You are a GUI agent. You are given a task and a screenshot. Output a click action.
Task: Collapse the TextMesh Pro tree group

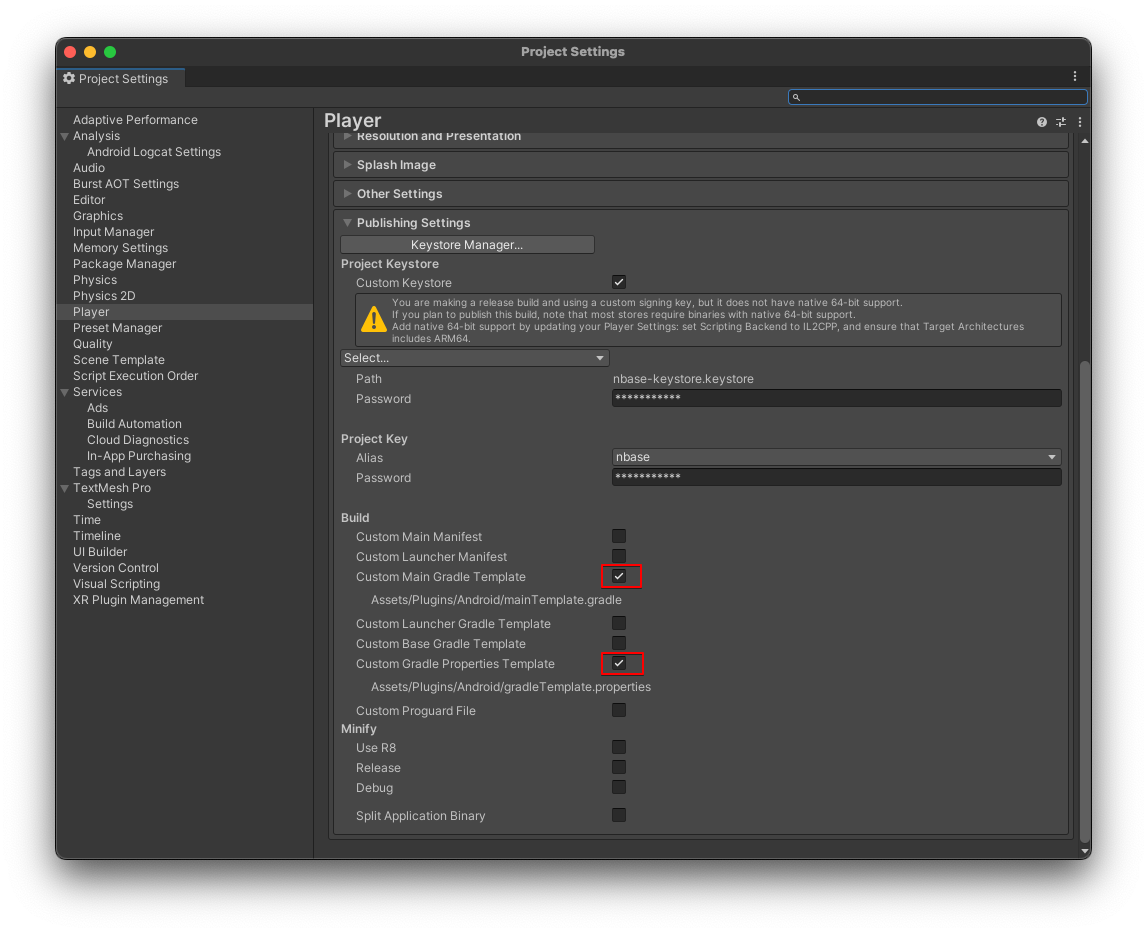click(x=64, y=489)
